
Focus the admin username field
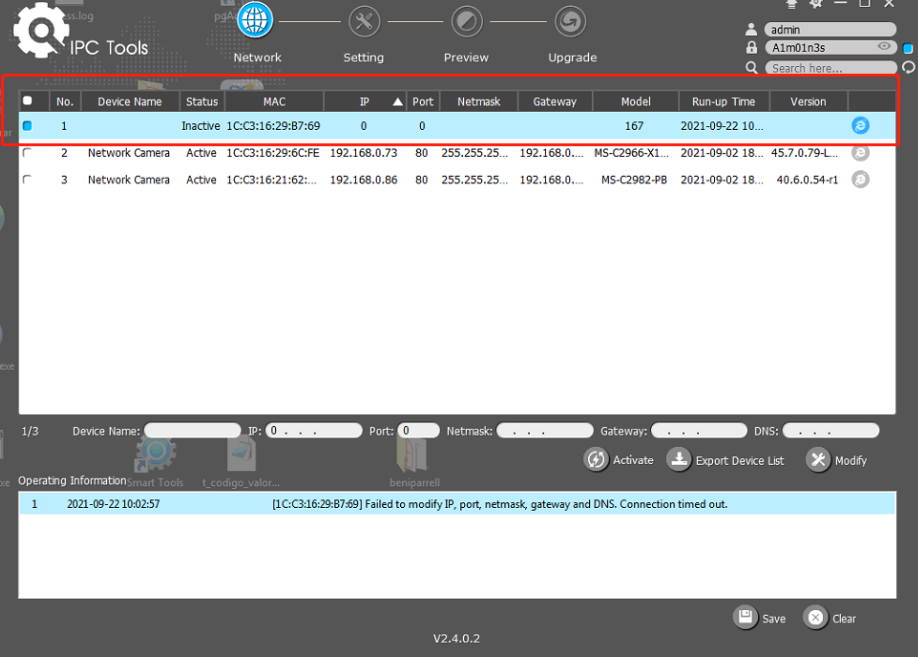(830, 29)
